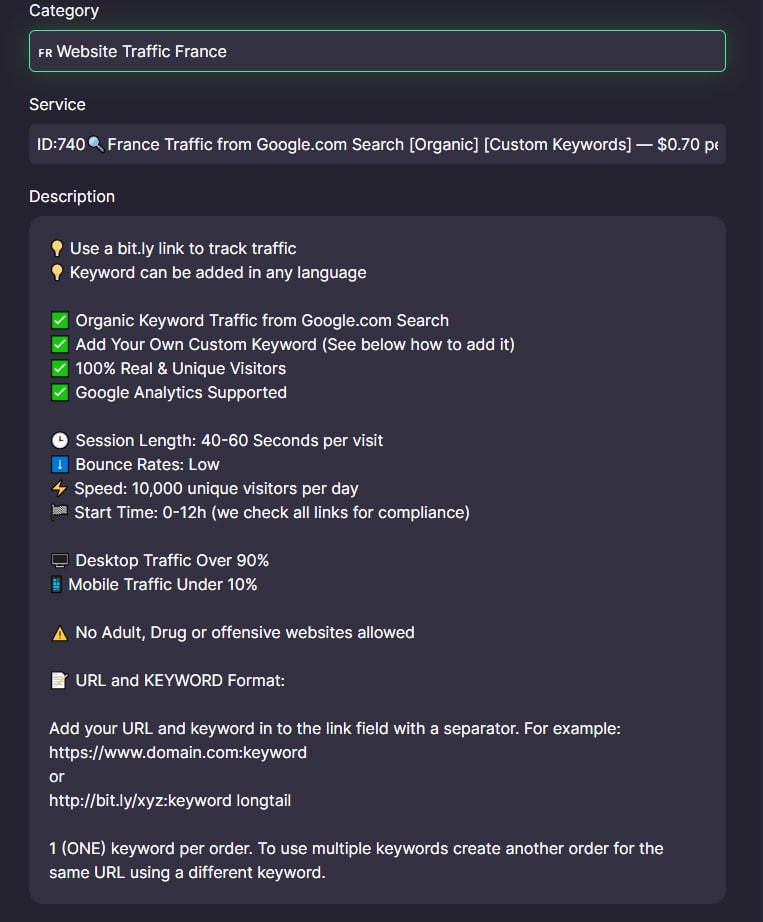Click the desktop monitor icon beside Desktop Traffic
The width and height of the screenshot is (763, 922).
[x=60, y=560]
